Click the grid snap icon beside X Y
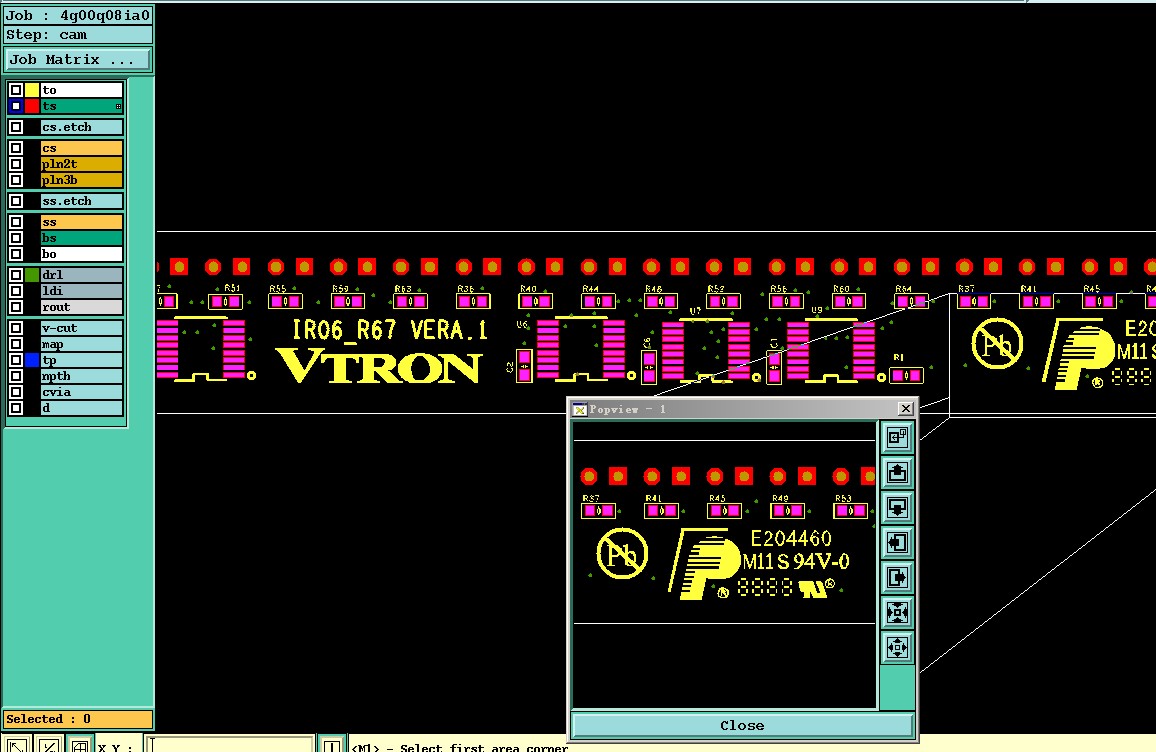1156x752 pixels. pyautogui.click(x=80, y=745)
